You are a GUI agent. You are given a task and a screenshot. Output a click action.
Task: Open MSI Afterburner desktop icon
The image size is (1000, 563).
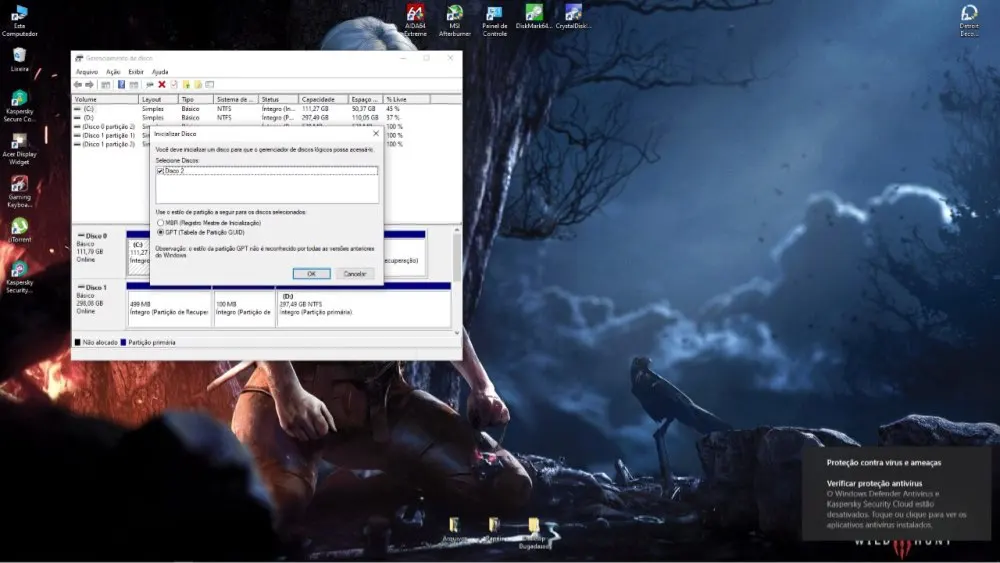(455, 20)
